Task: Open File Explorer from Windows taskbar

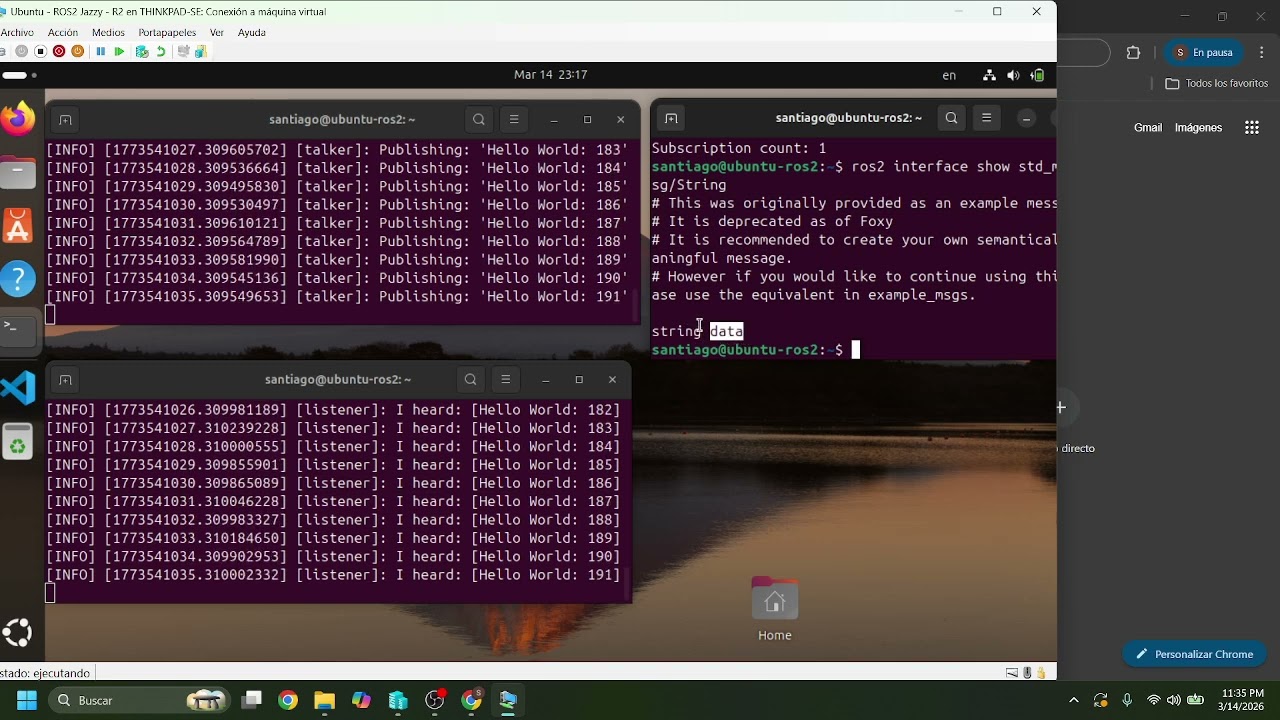Action: [324, 700]
